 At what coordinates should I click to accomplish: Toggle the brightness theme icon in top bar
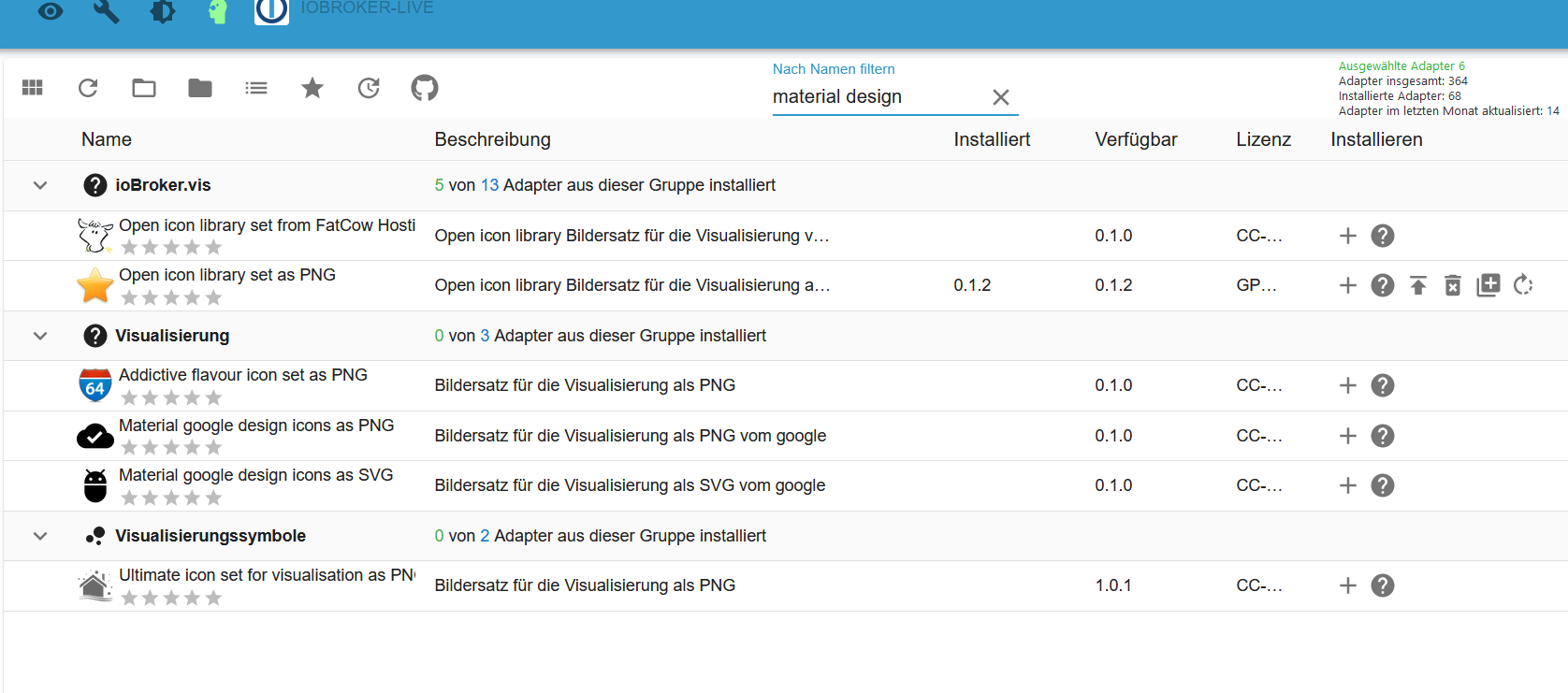pyautogui.click(x=163, y=11)
